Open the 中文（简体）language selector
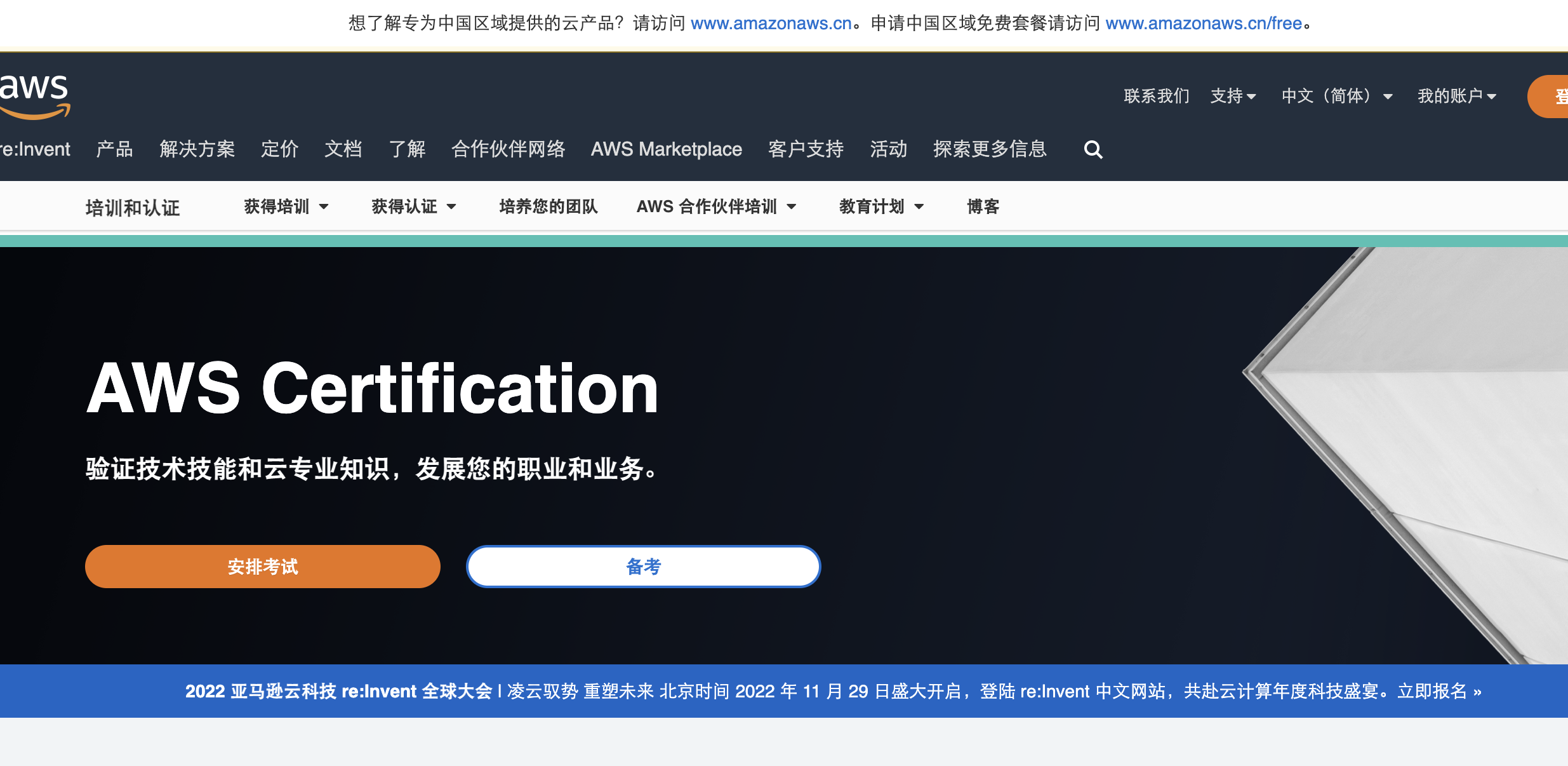Screen dimensions: 1568x766 tap(1336, 96)
